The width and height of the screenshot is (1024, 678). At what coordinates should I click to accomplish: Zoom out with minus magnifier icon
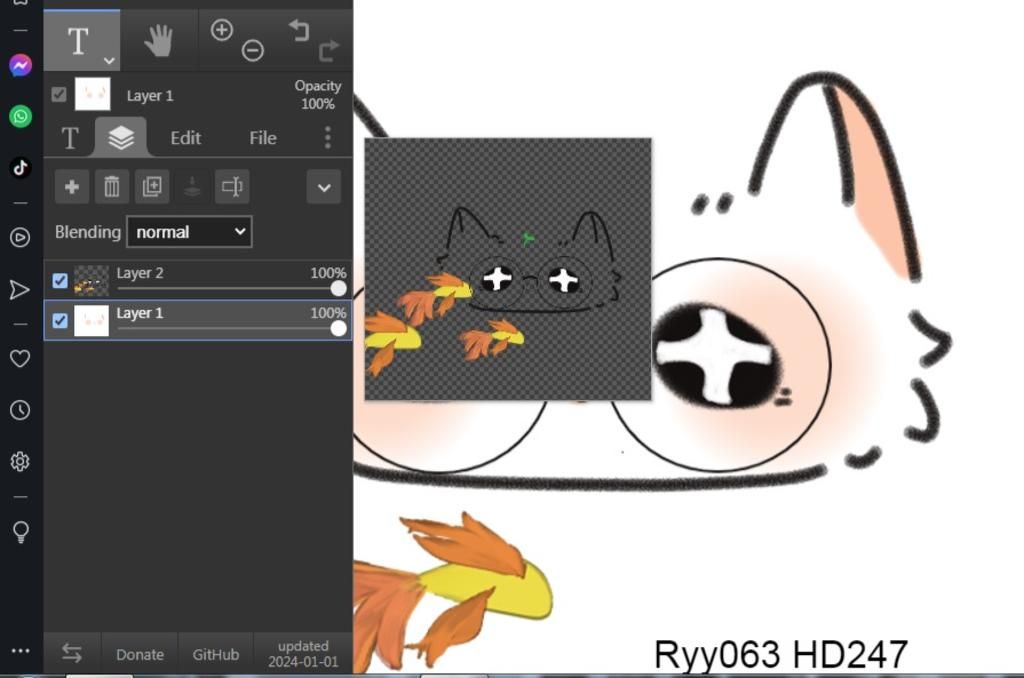coord(253,50)
